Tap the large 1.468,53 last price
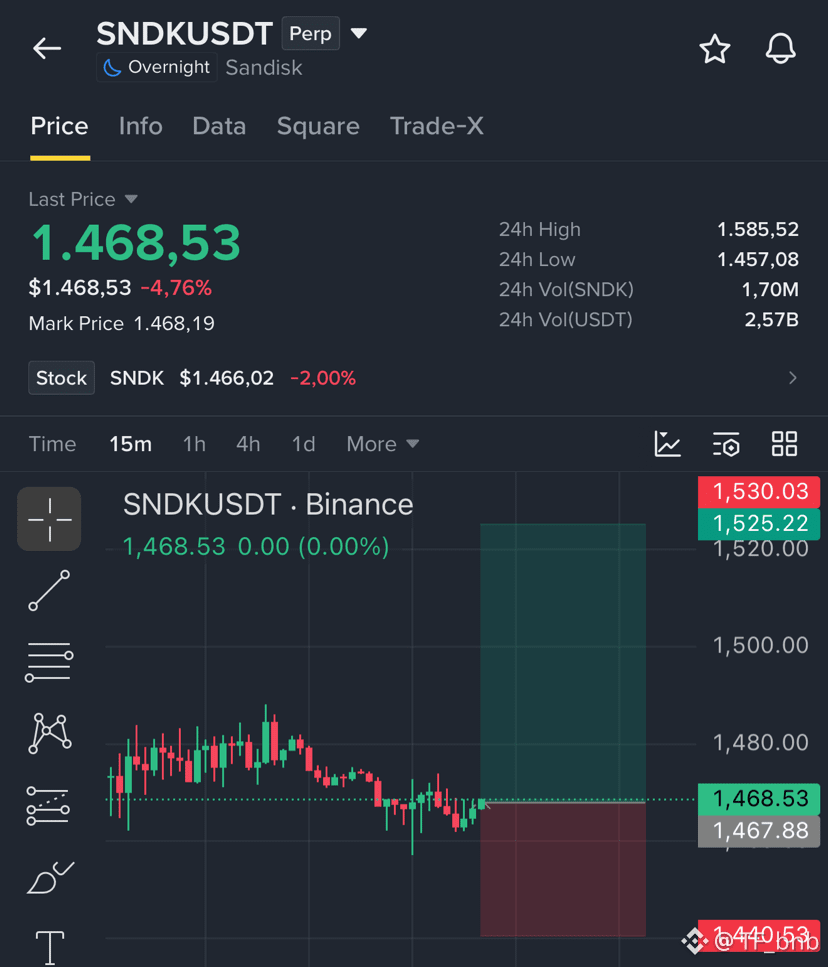The image size is (828, 967). (x=136, y=243)
